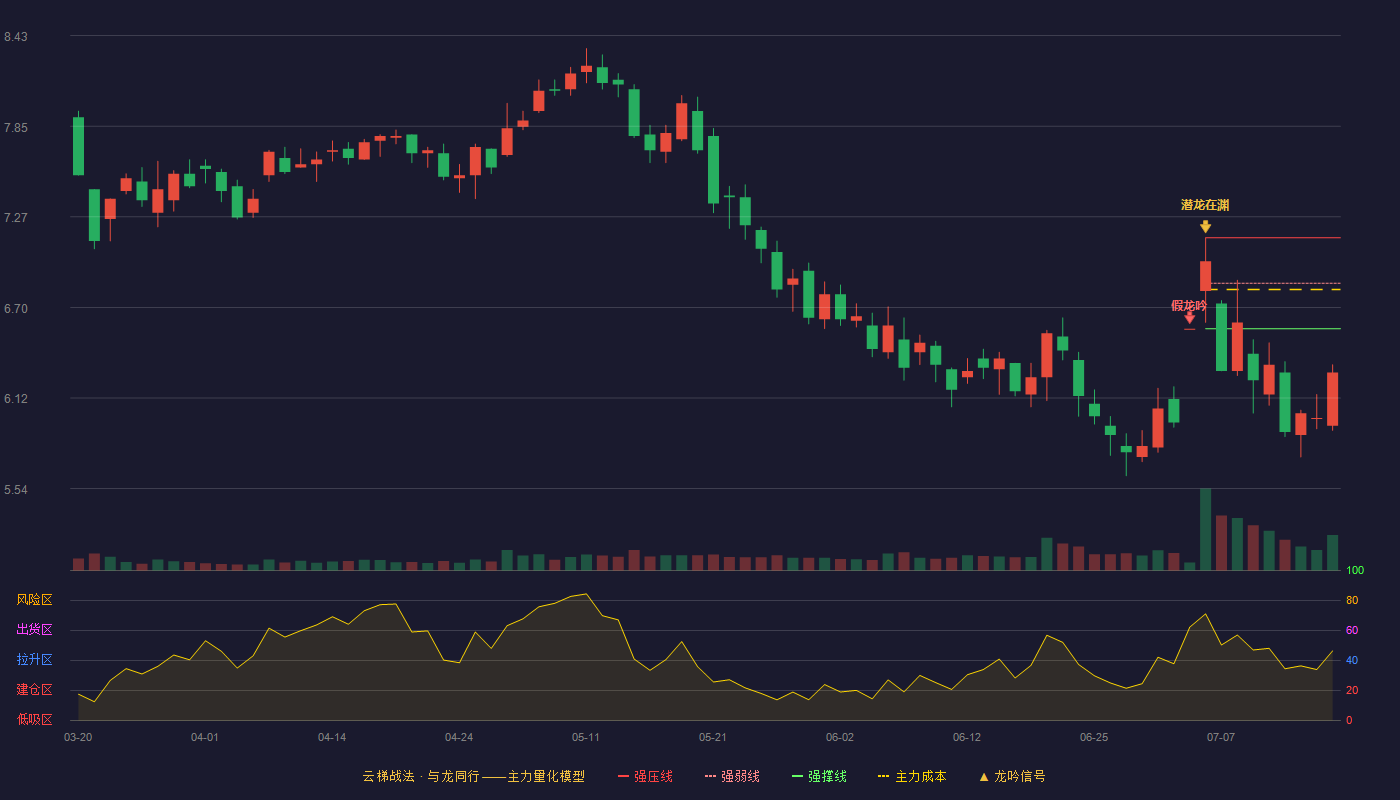Click the 03-20 date label
Image resolution: width=1400 pixels, height=800 pixels.
click(78, 737)
